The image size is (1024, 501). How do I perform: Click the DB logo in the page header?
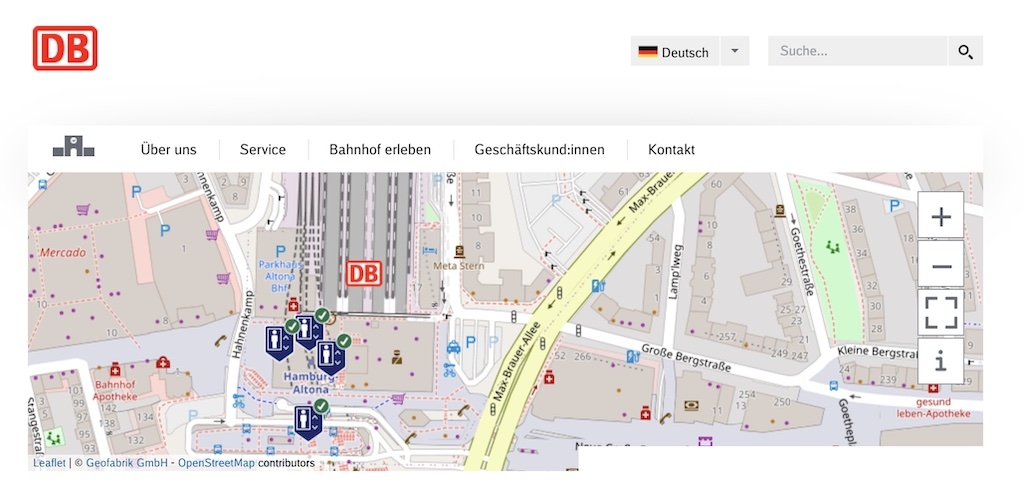(65, 48)
